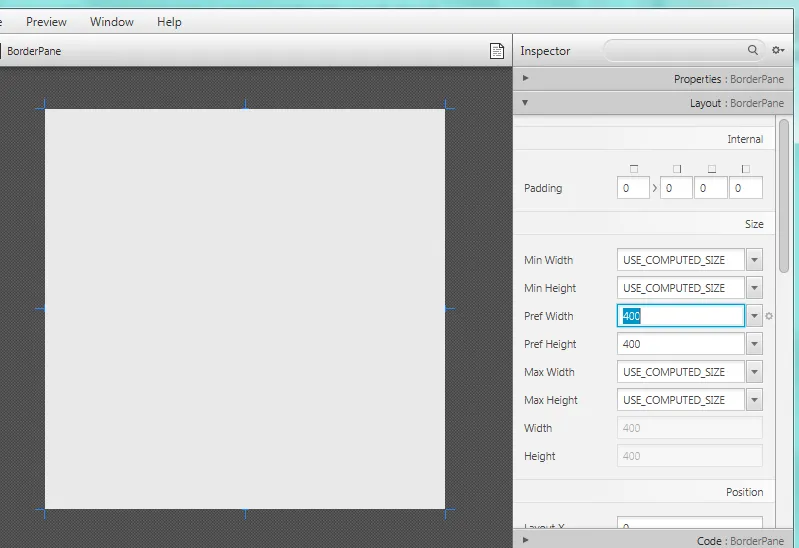Click the Max Width value field
This screenshot has width=799, height=548.
tap(681, 372)
